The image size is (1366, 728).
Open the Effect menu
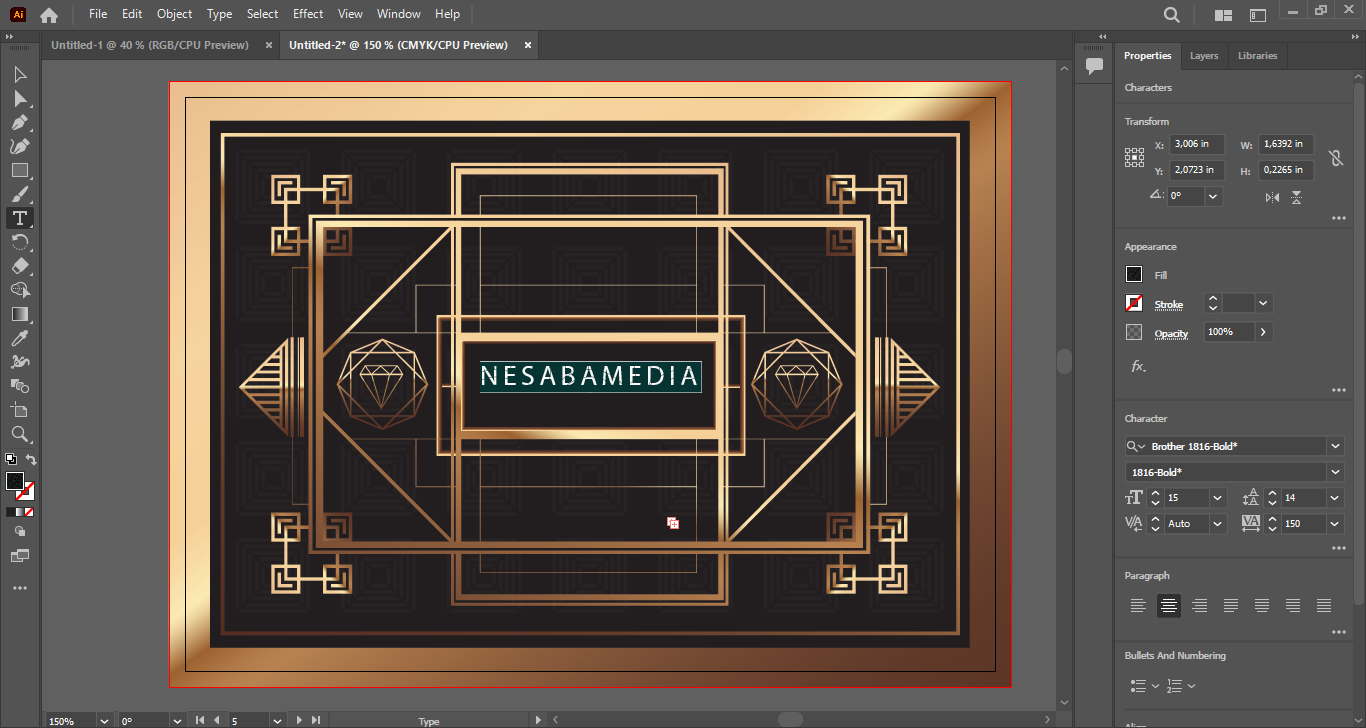[x=308, y=14]
